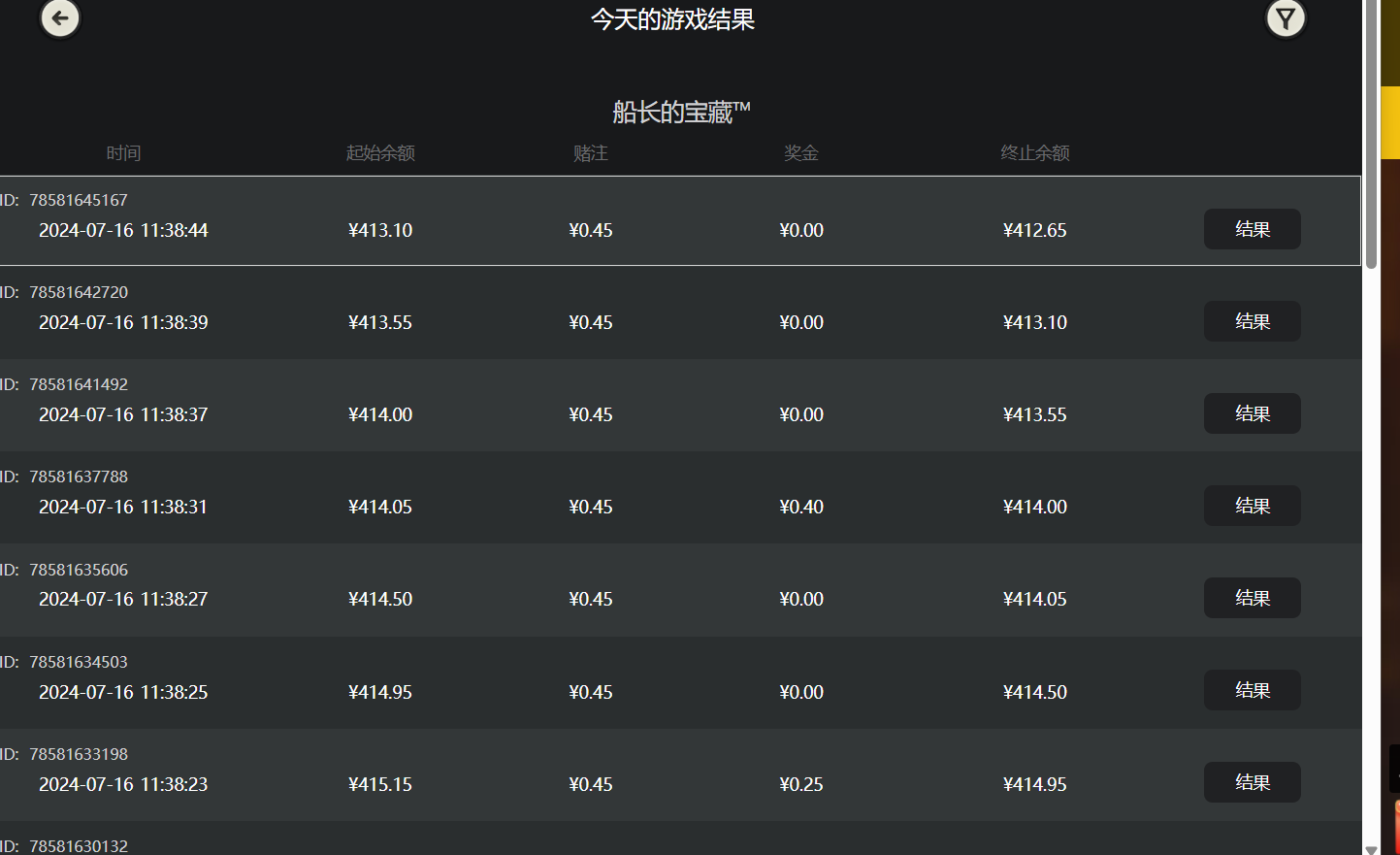View result of the 11:38:37 round

(x=1252, y=413)
